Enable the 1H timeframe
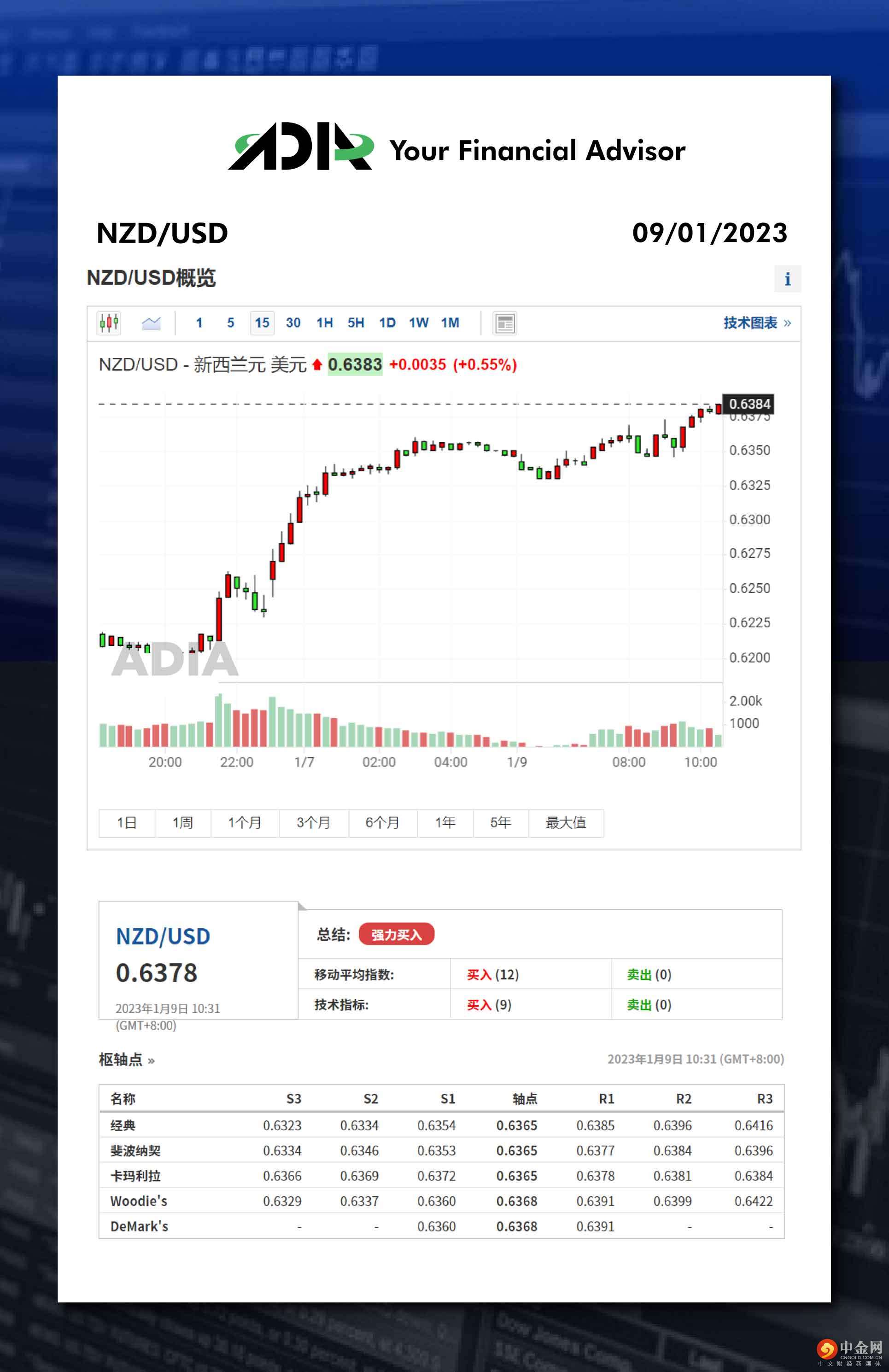 tap(324, 323)
